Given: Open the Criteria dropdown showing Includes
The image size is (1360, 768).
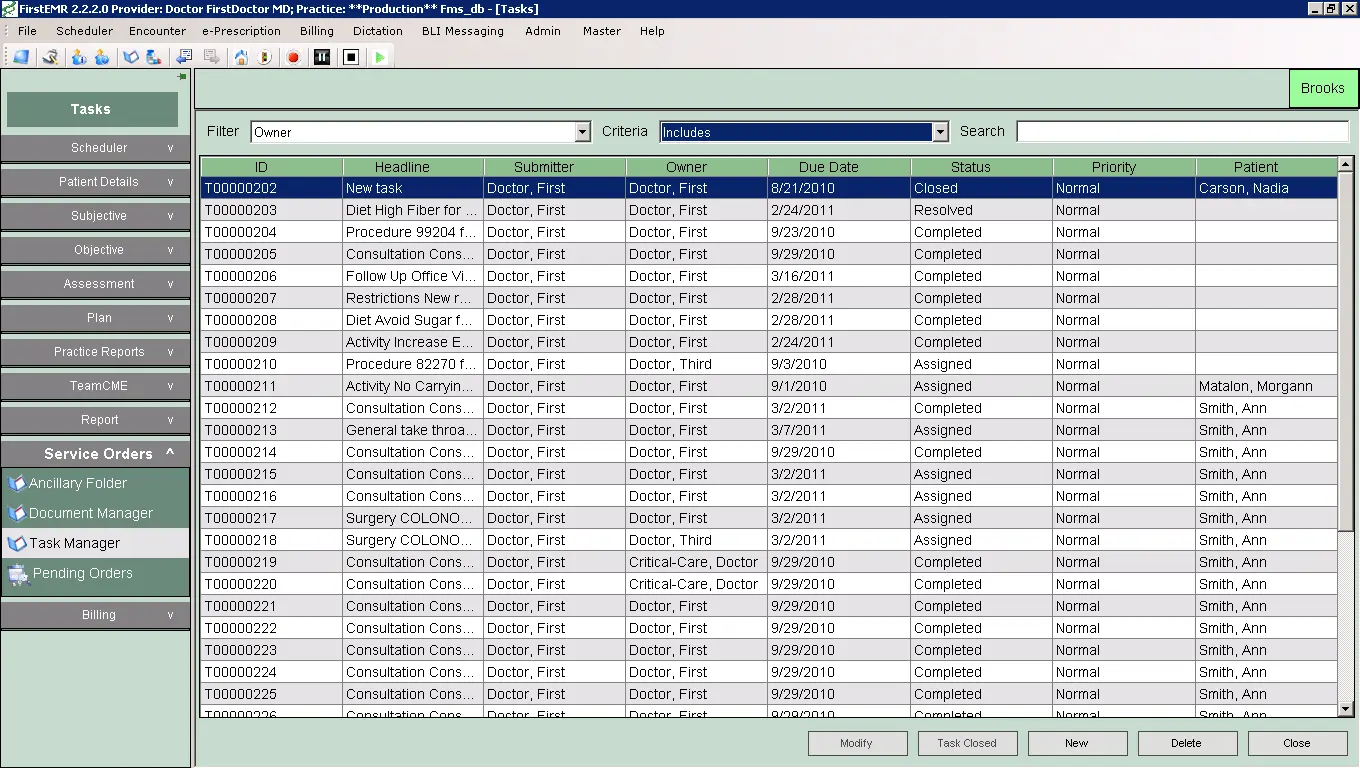Looking at the screenshot, I should (x=938, y=131).
